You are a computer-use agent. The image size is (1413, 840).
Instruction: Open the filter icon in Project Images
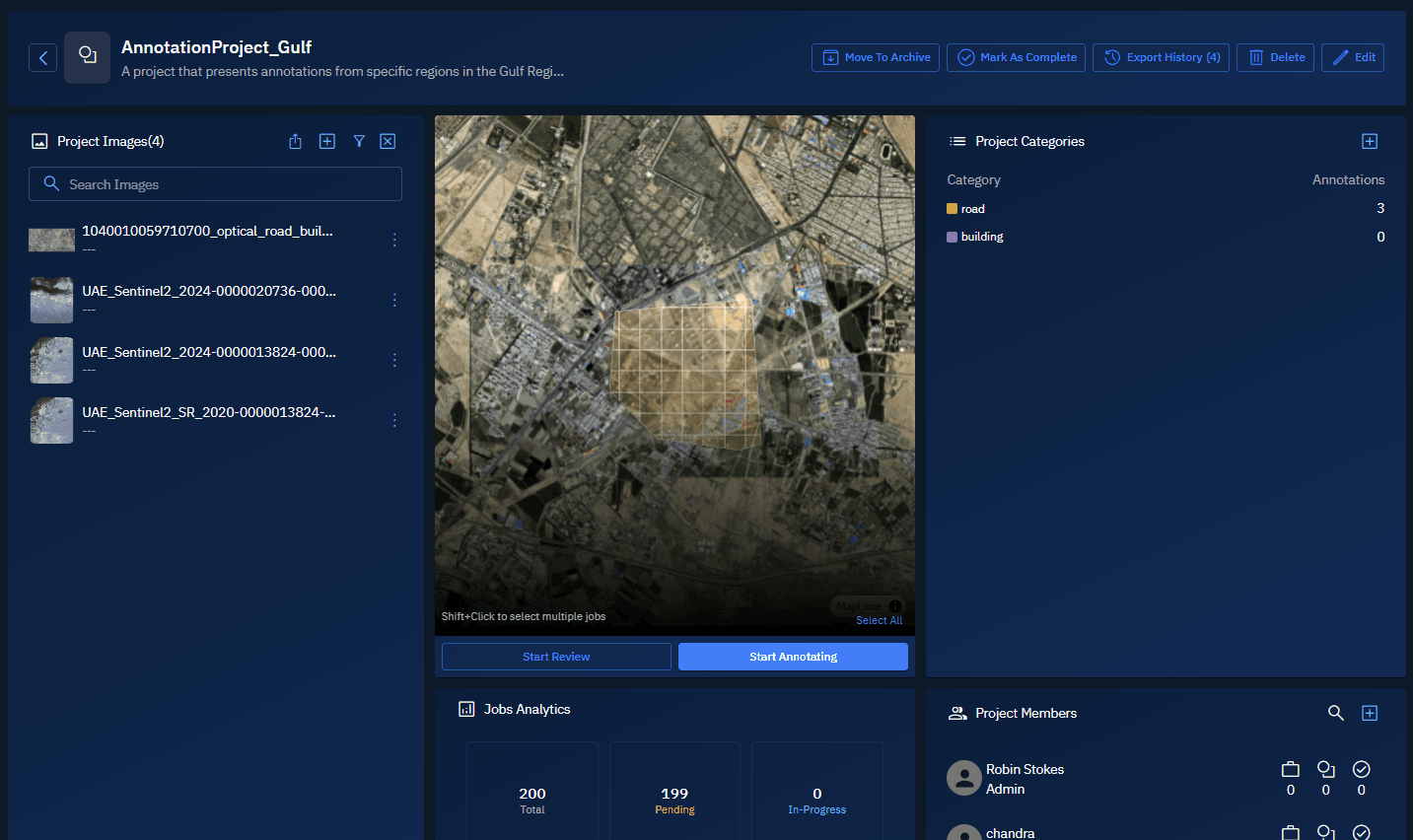coord(359,142)
